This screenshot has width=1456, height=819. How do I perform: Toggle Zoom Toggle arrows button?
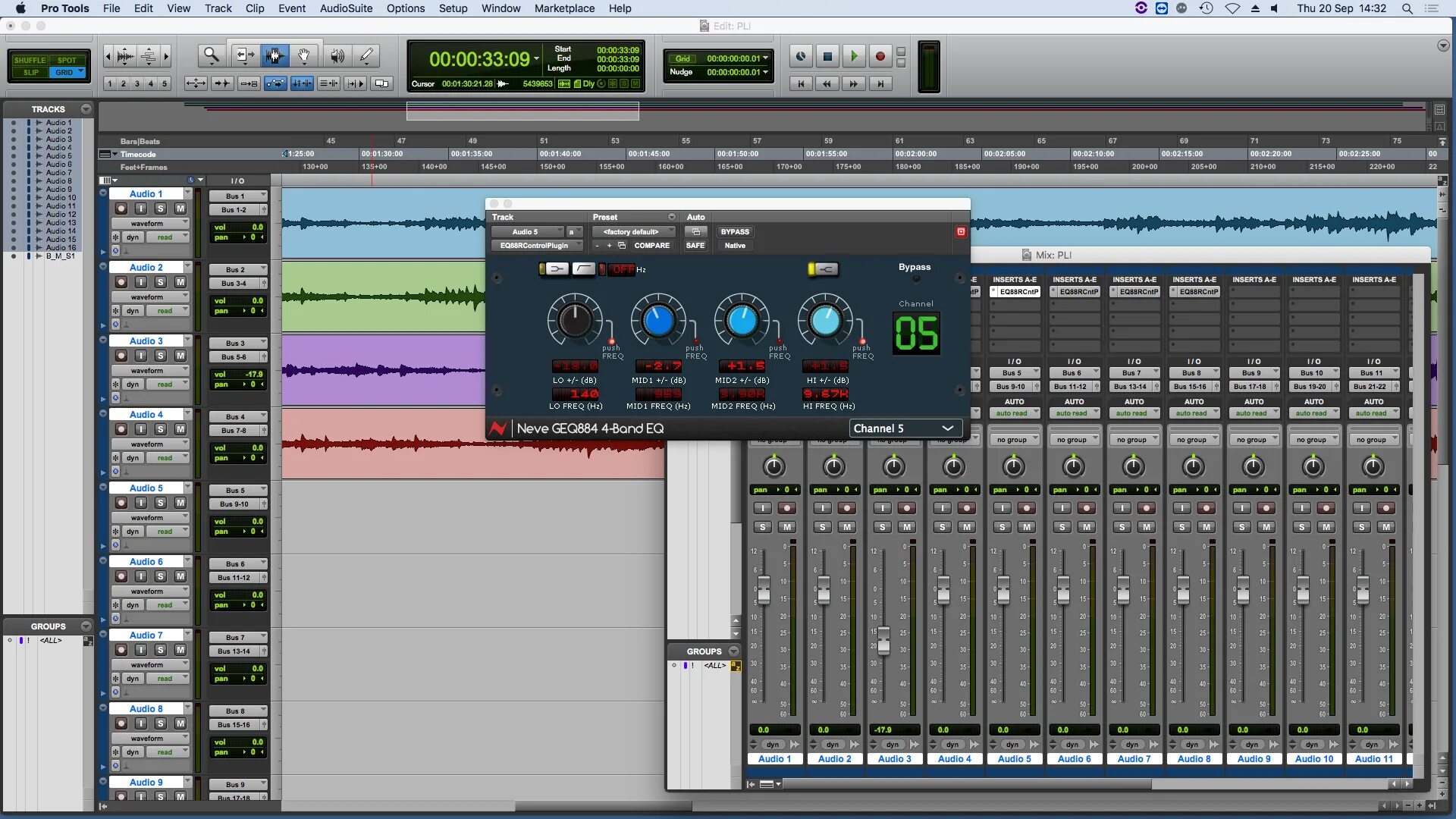[196, 83]
